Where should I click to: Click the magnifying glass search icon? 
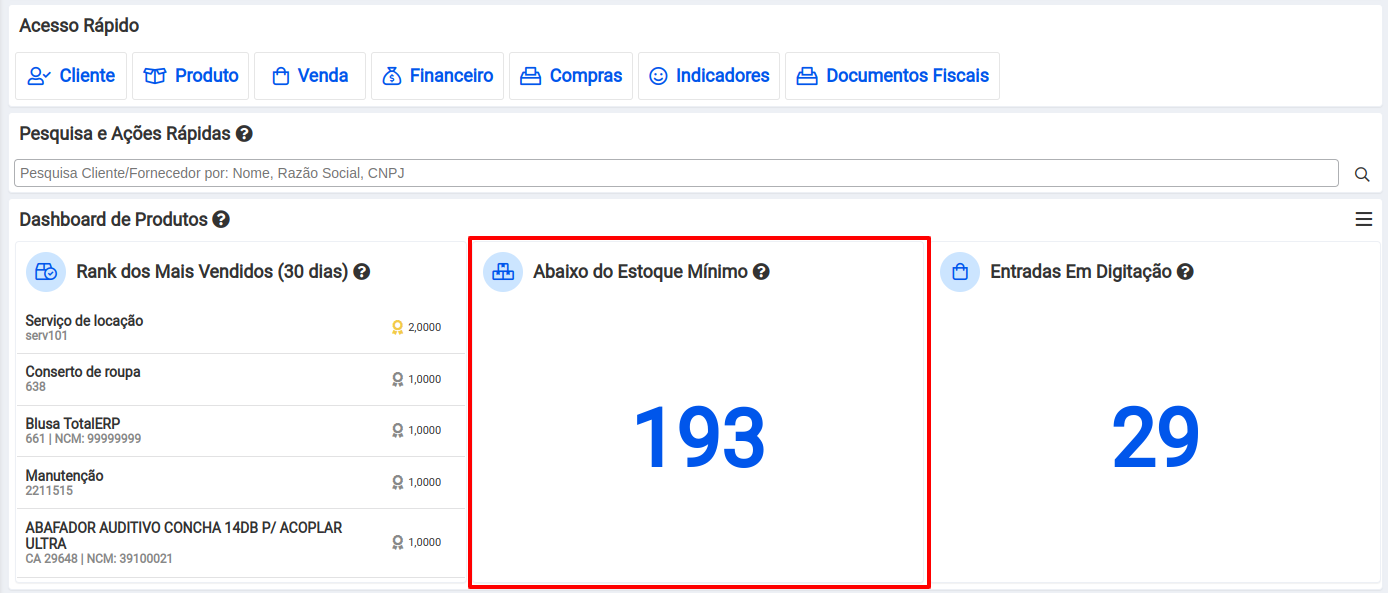1362,174
